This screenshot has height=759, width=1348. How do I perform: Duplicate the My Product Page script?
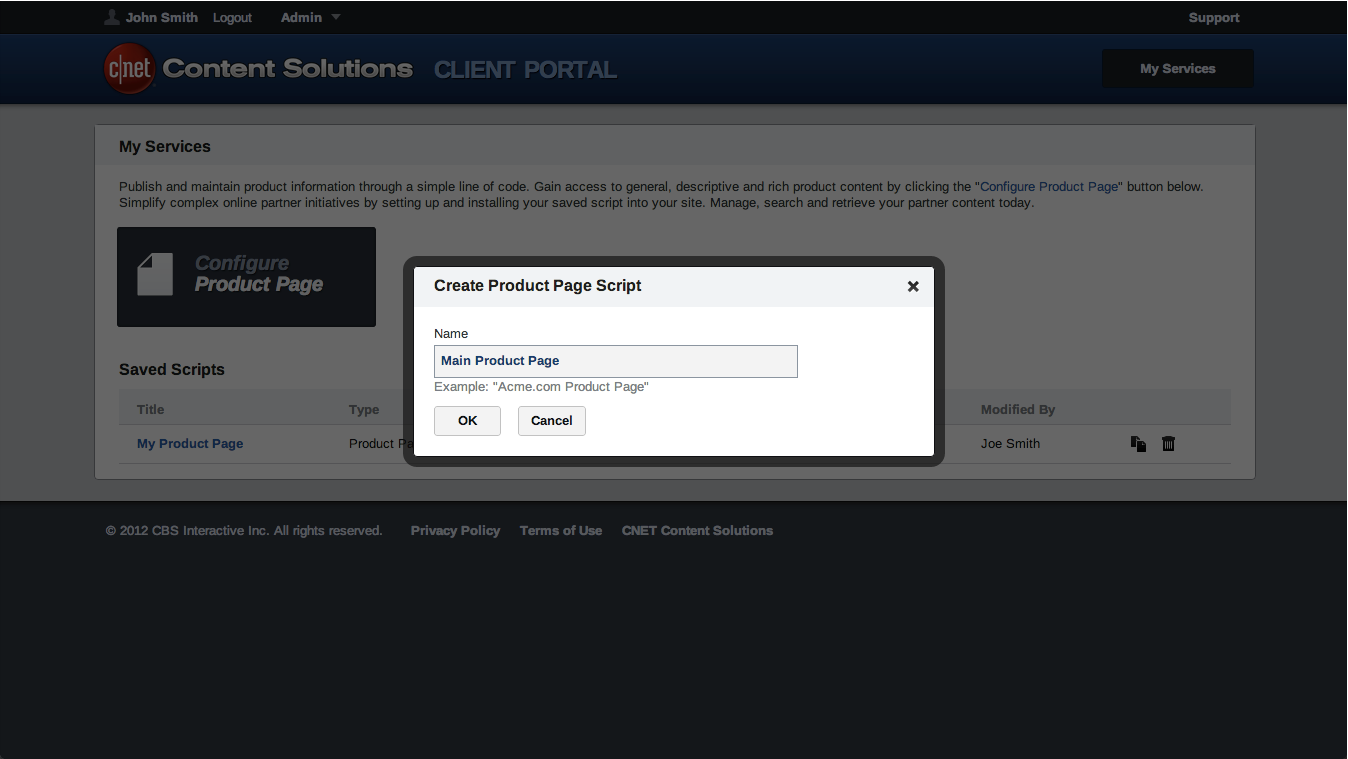[1138, 444]
